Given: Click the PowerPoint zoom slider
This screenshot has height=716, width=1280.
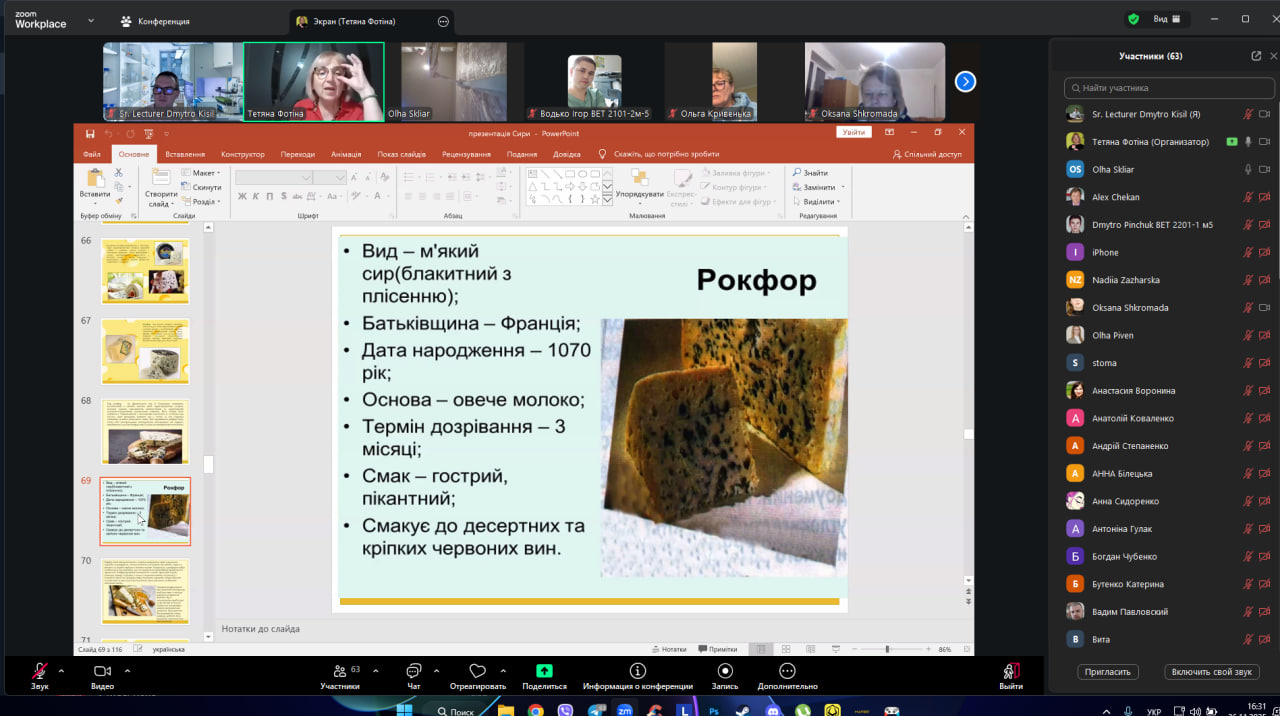Looking at the screenshot, I should point(887,650).
